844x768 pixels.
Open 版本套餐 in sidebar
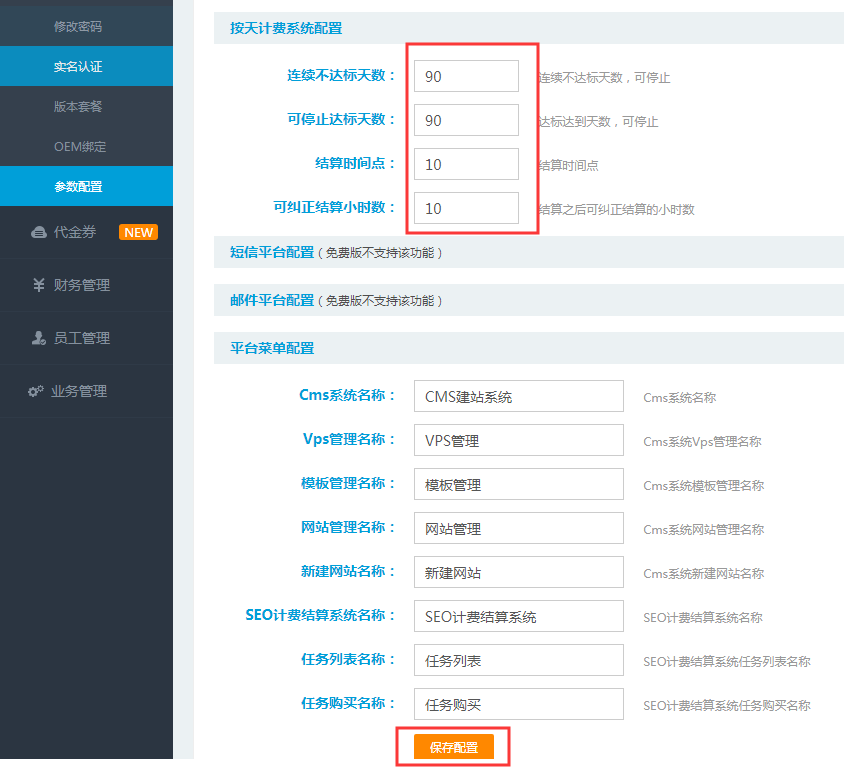[x=78, y=106]
